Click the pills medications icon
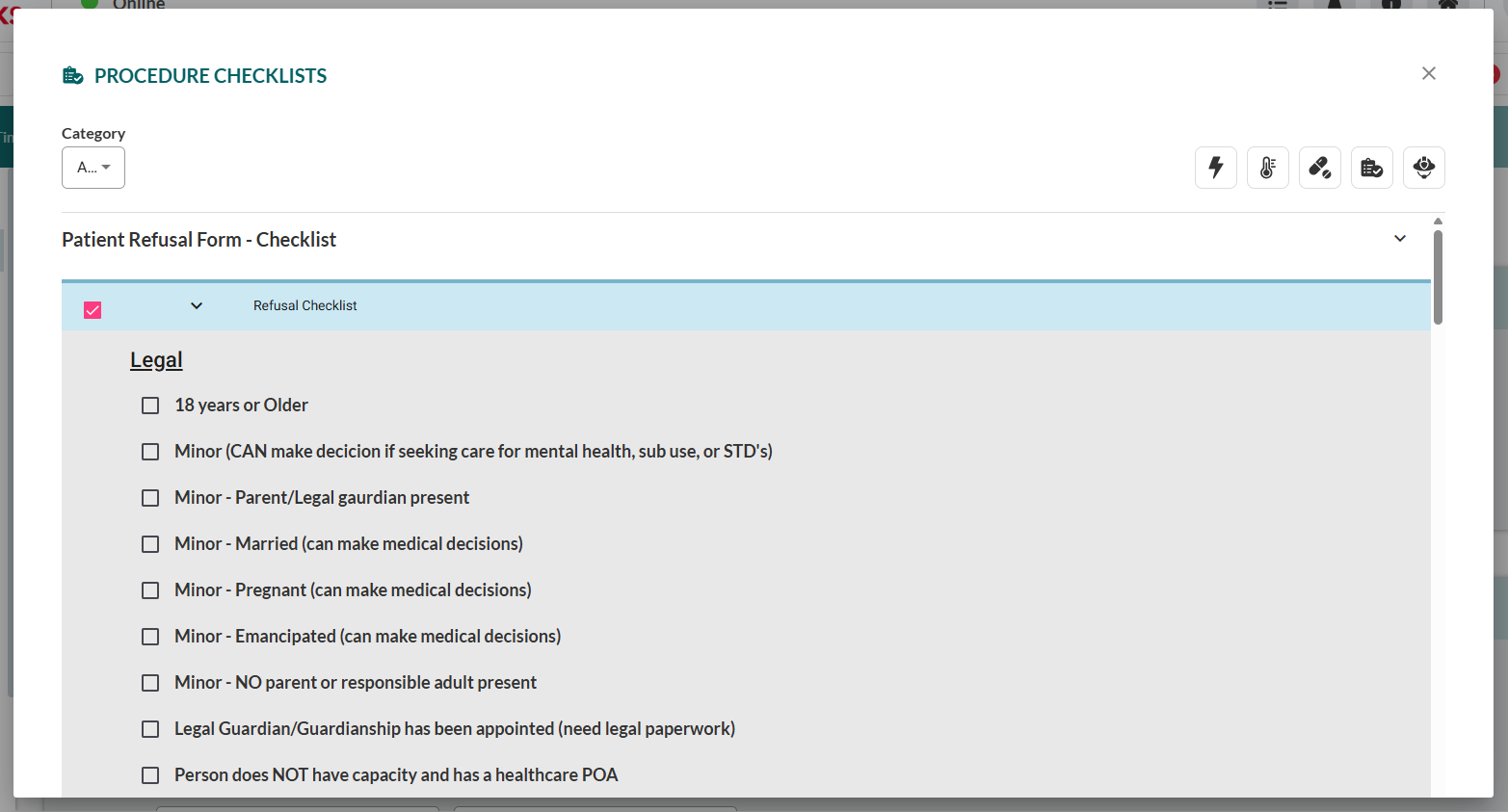 (x=1319, y=167)
